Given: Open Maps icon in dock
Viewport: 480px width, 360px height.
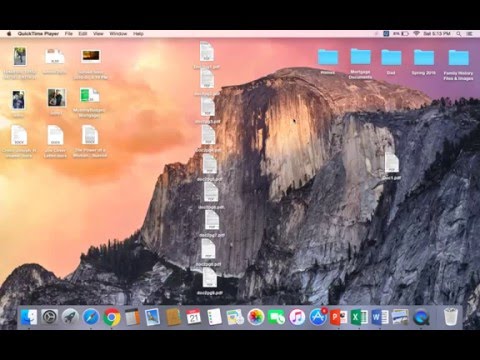Looking at the screenshot, I should (x=235, y=317).
